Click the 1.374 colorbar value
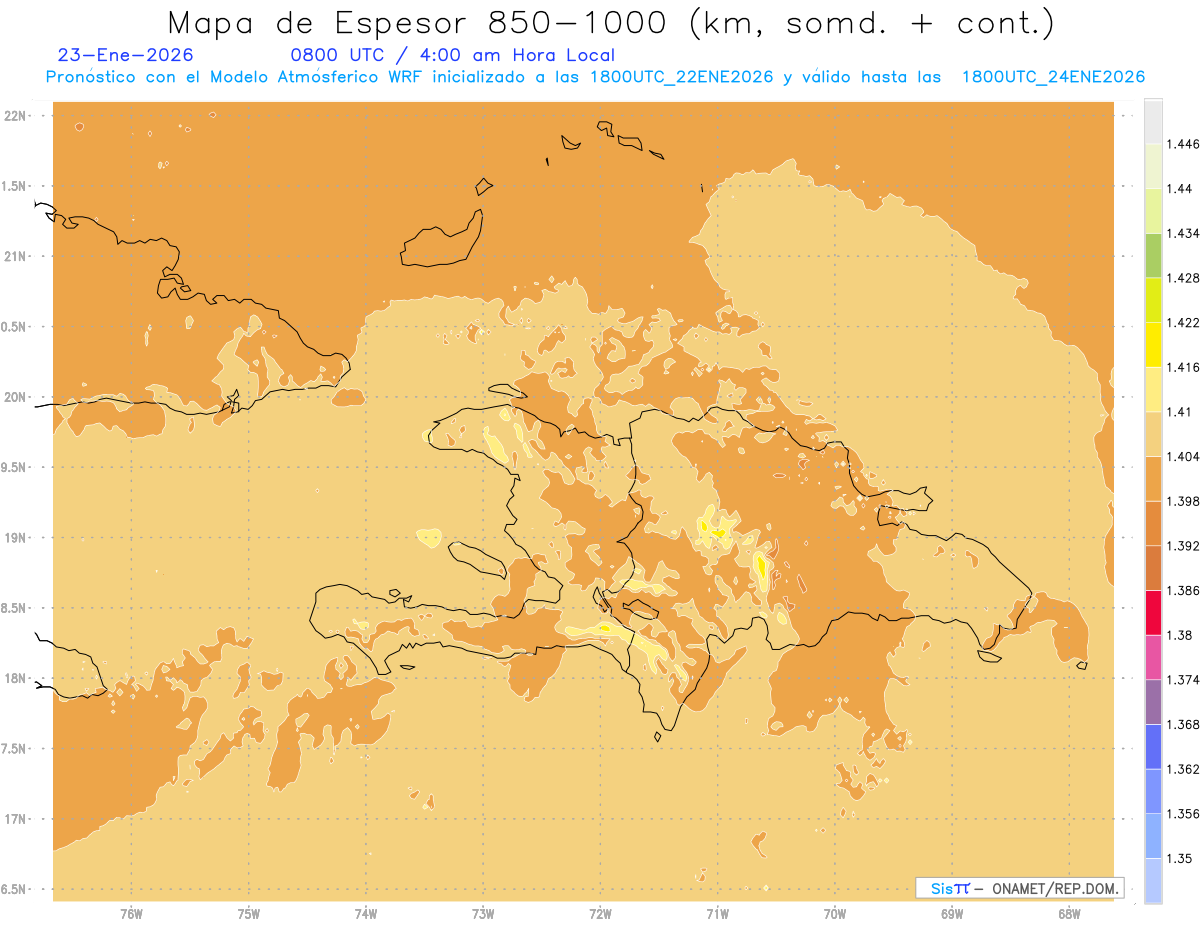This screenshot has height=927, width=1200. pyautogui.click(x=1182, y=680)
